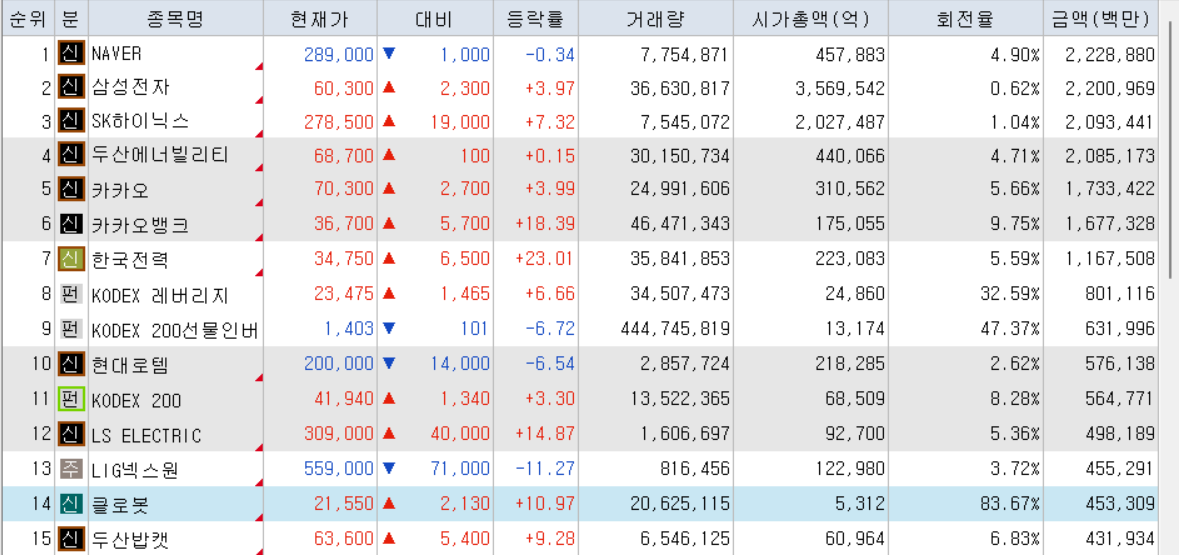Click the 분 column header
The height and width of the screenshot is (555, 1179).
coord(71,20)
